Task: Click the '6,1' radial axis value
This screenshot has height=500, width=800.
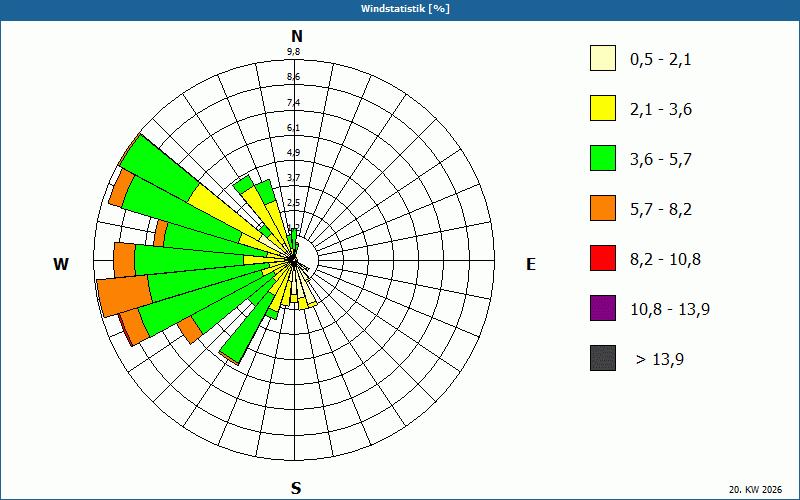Action: tap(293, 128)
